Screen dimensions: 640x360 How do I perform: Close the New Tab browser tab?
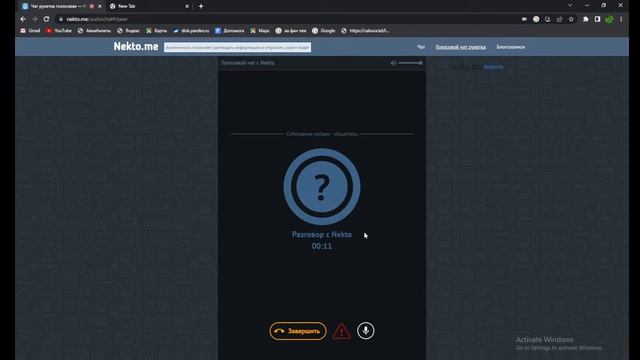(187, 6)
